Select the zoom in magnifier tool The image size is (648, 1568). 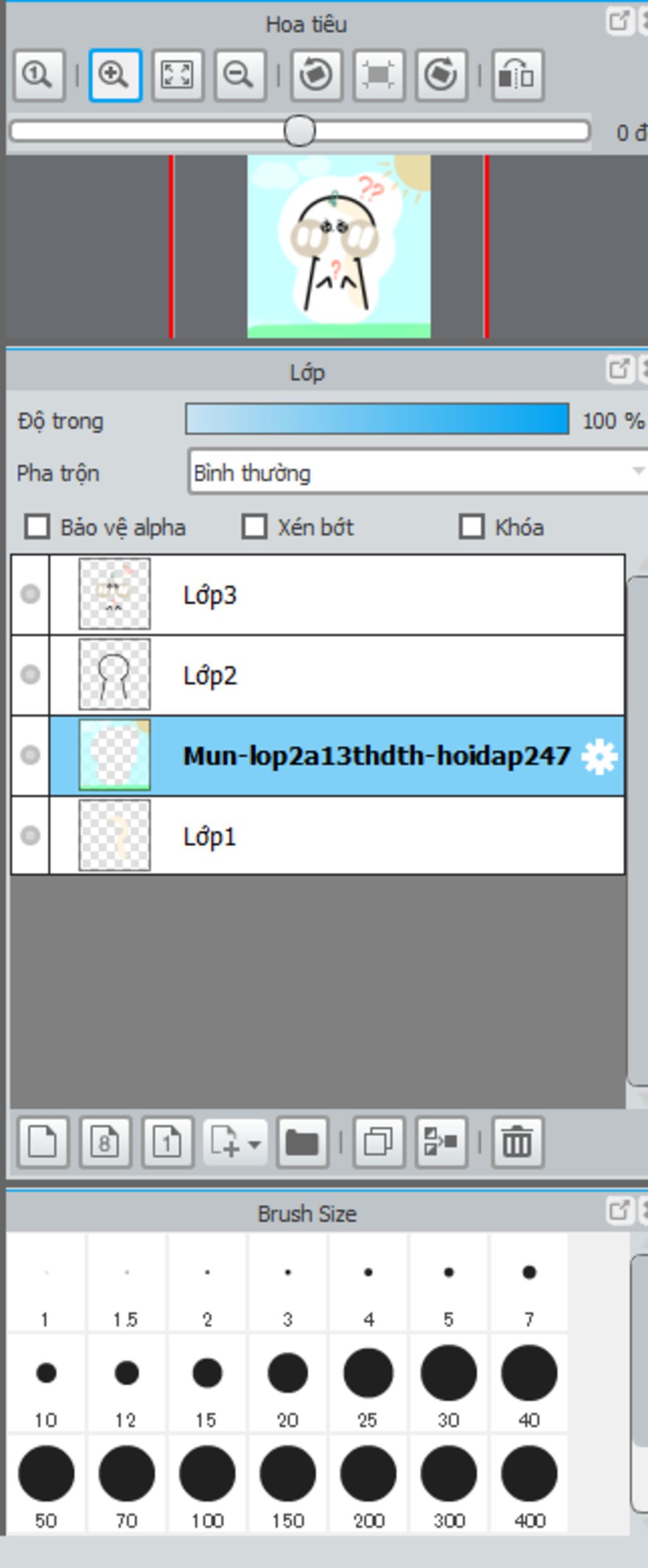pyautogui.click(x=115, y=75)
